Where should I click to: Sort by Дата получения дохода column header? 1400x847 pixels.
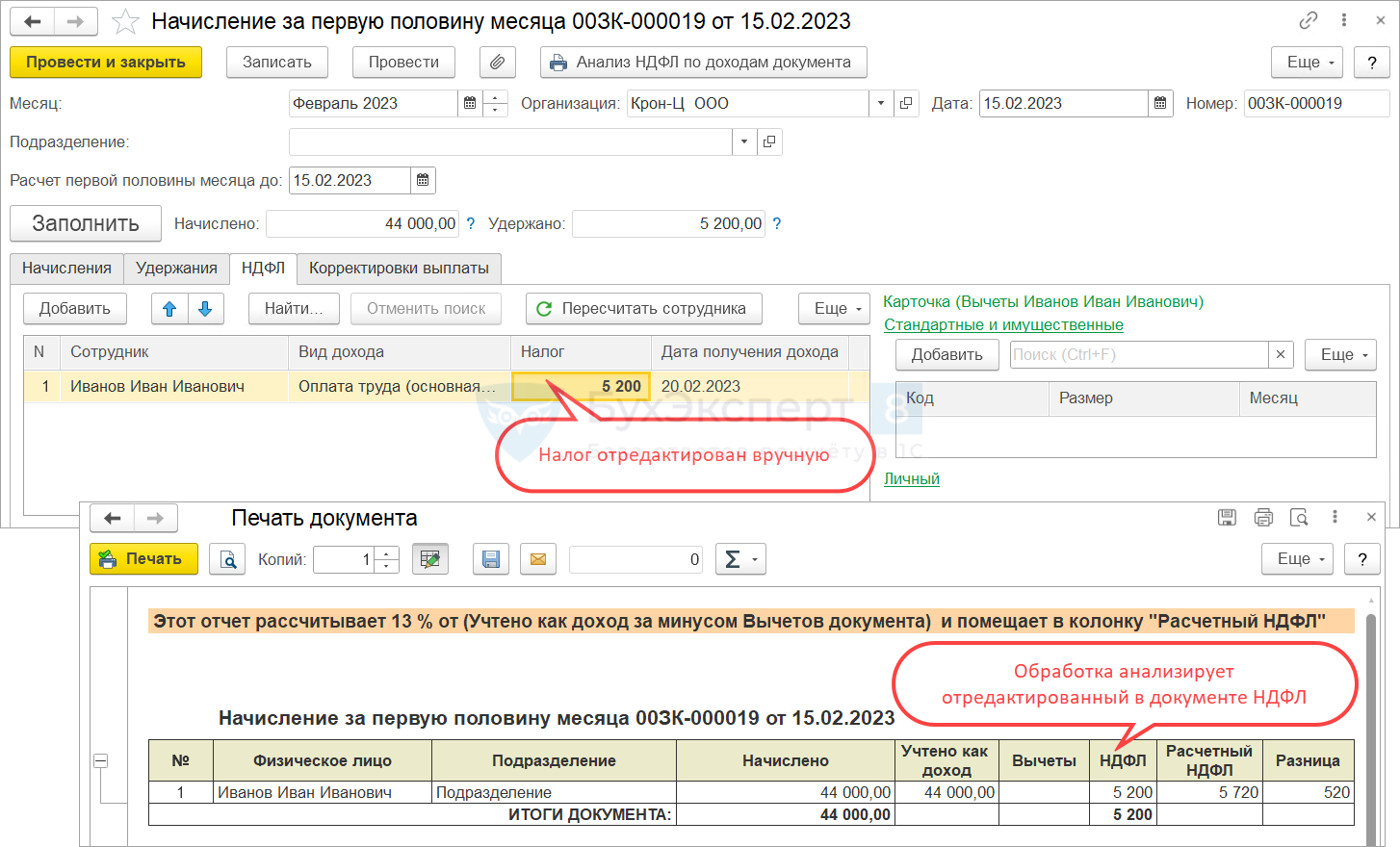[x=750, y=352]
